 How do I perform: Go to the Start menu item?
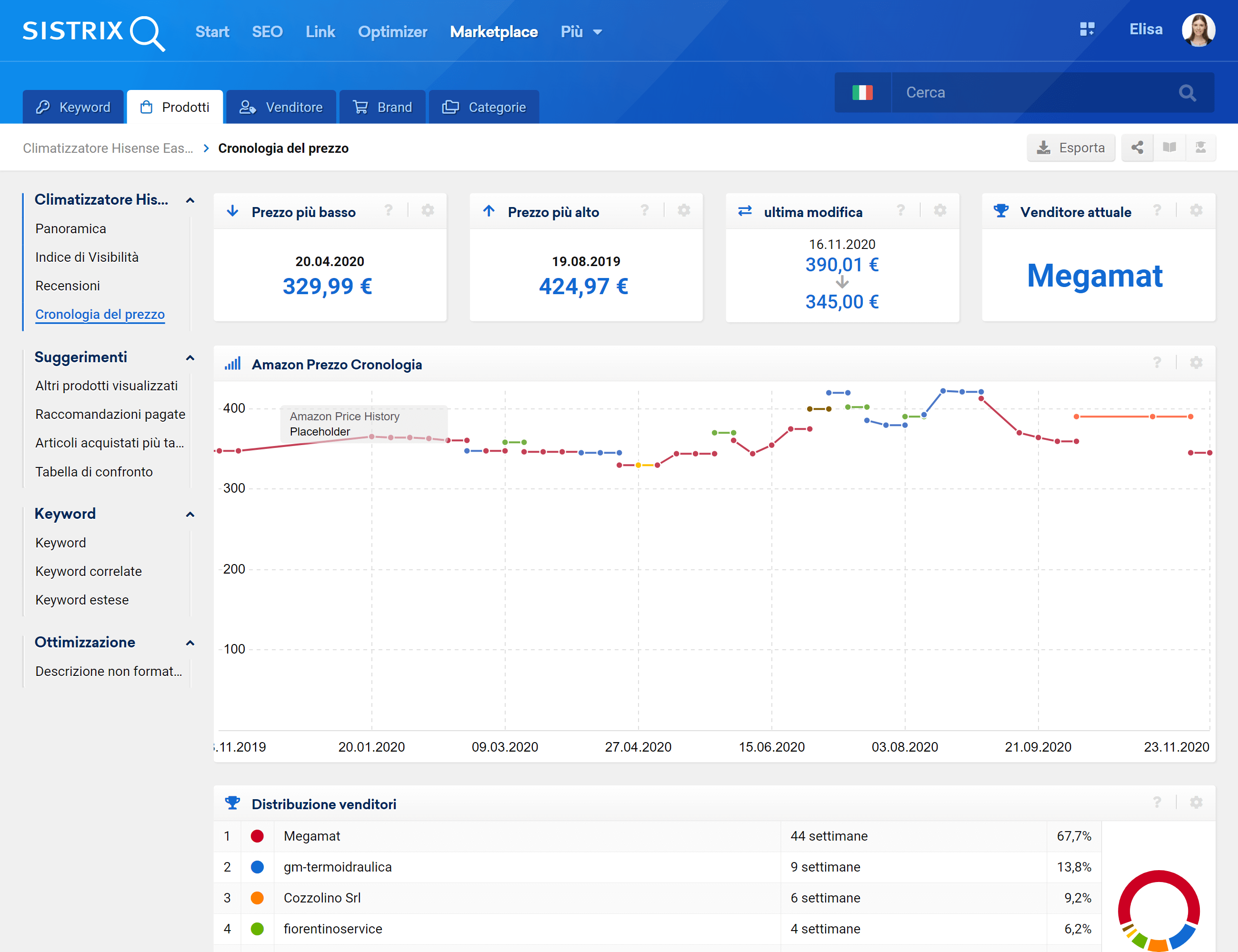(x=212, y=32)
